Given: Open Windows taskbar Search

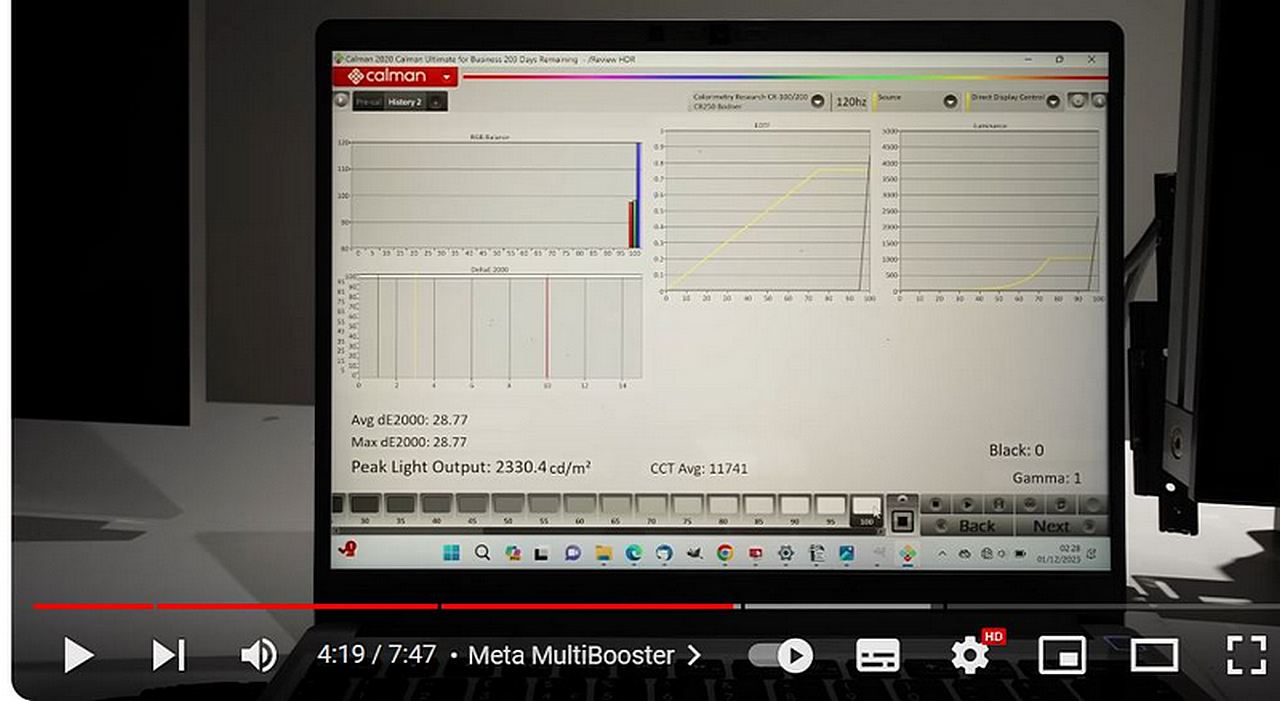Looking at the screenshot, I should [x=482, y=553].
